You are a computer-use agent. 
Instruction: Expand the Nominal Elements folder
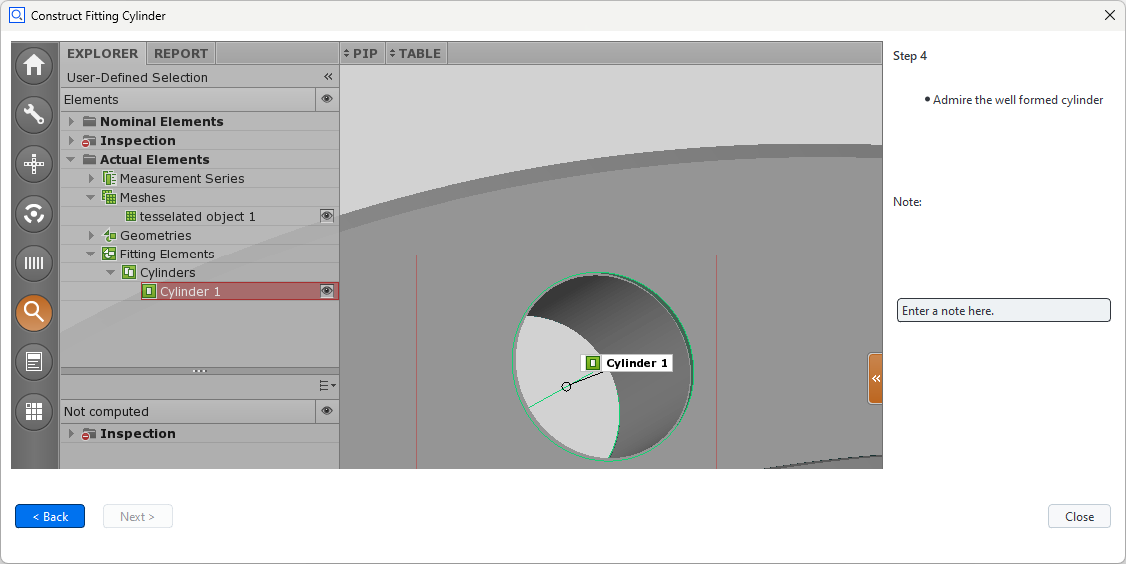71,122
